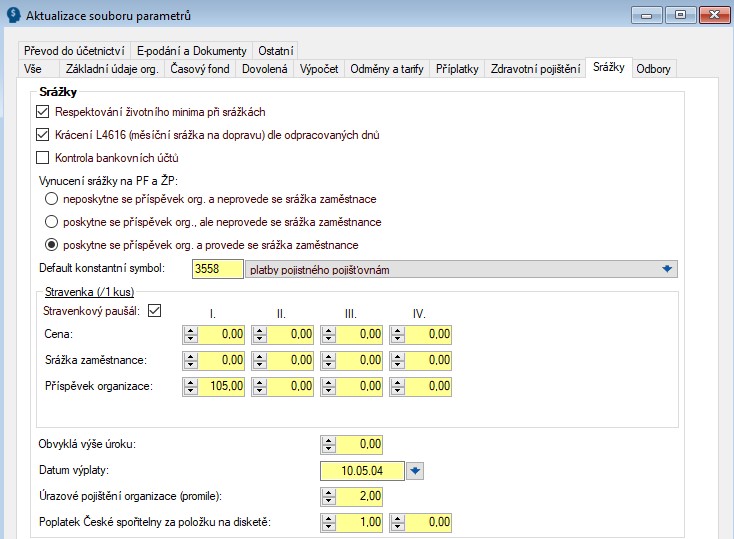Click the Obvyklá výše úroku spinner arrows

329,444
